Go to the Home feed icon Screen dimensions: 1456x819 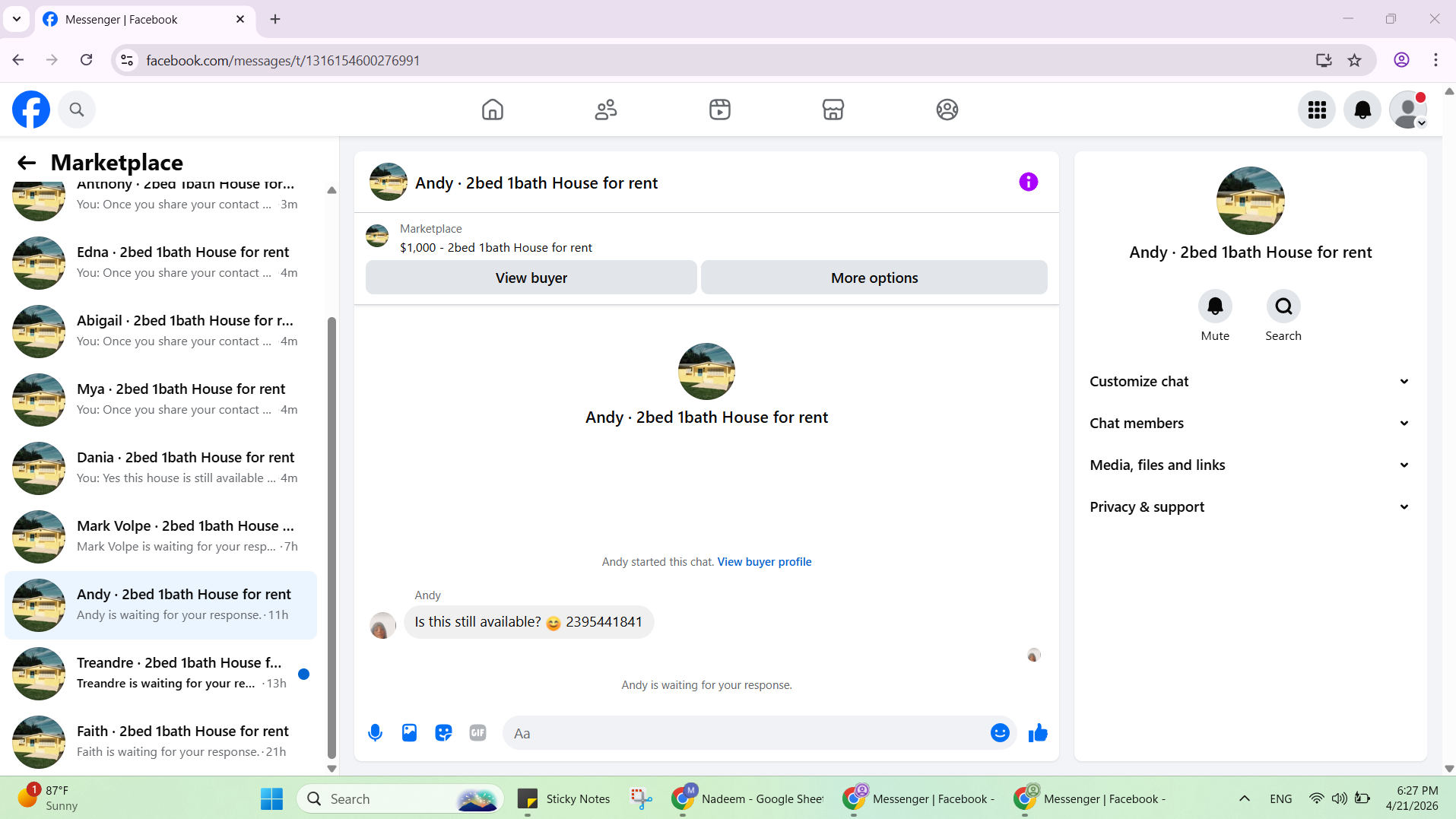pyautogui.click(x=493, y=110)
